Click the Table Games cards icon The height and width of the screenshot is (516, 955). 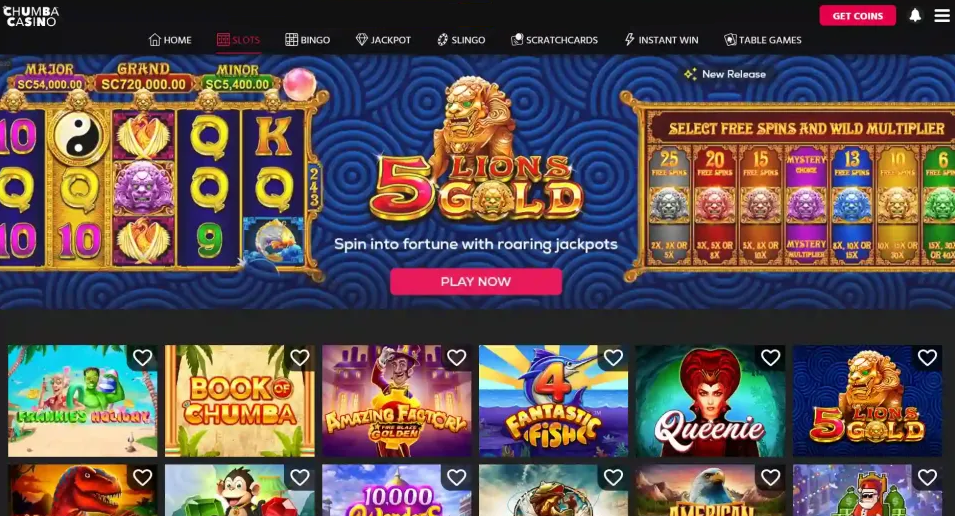point(730,40)
